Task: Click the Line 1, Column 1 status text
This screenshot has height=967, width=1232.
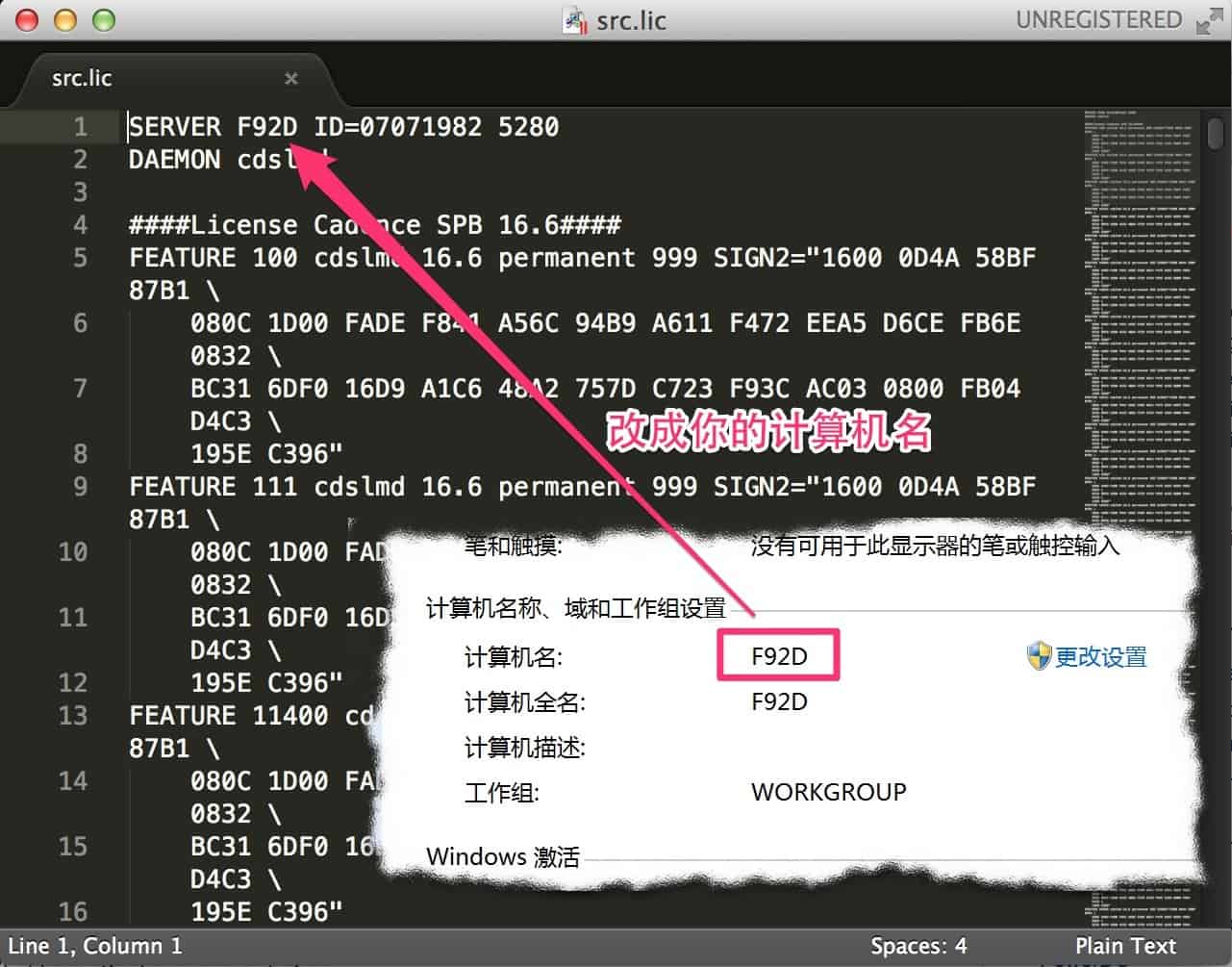Action: (x=94, y=946)
